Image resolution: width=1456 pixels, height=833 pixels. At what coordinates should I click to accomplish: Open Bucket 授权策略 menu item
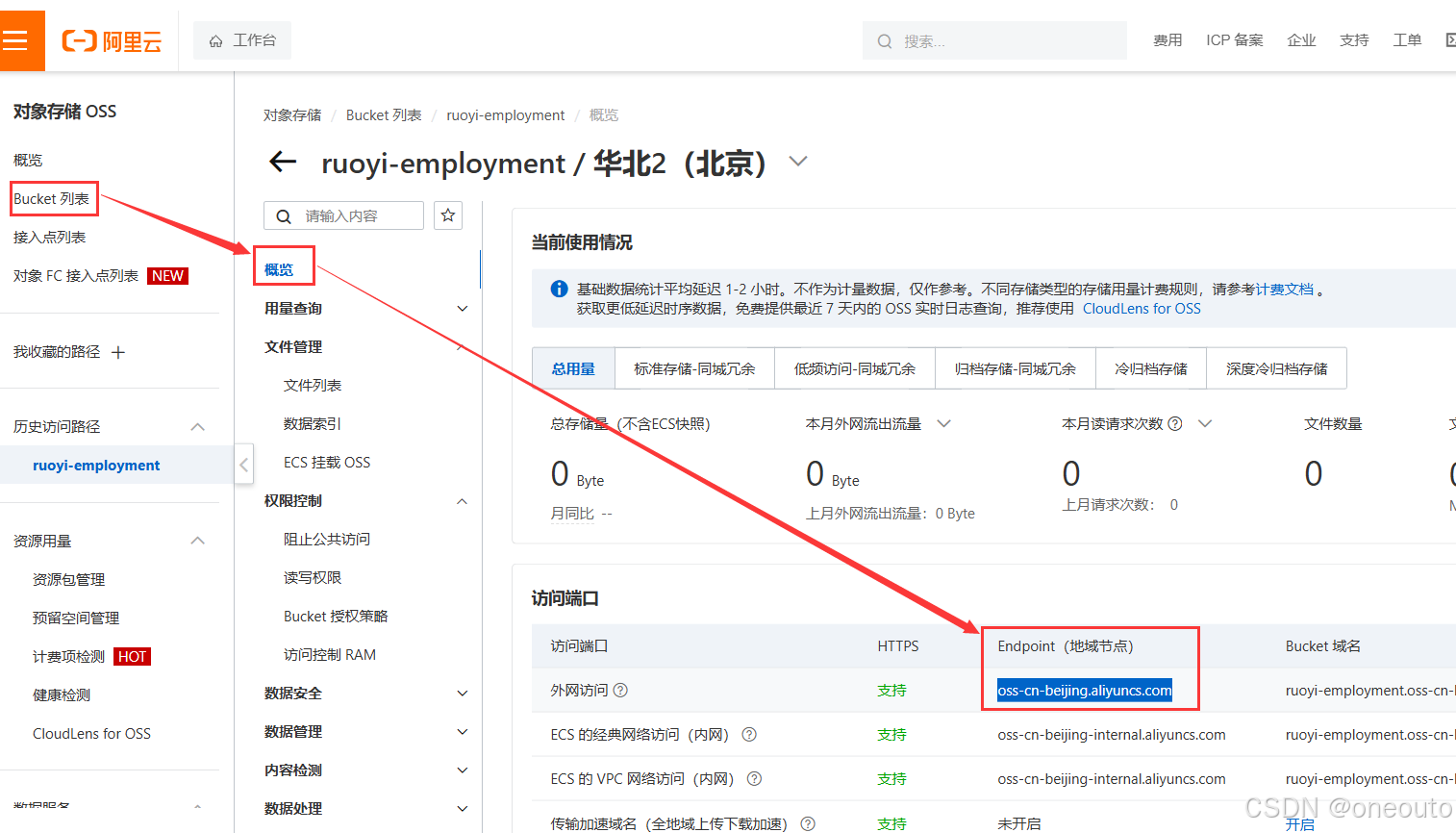click(x=336, y=616)
